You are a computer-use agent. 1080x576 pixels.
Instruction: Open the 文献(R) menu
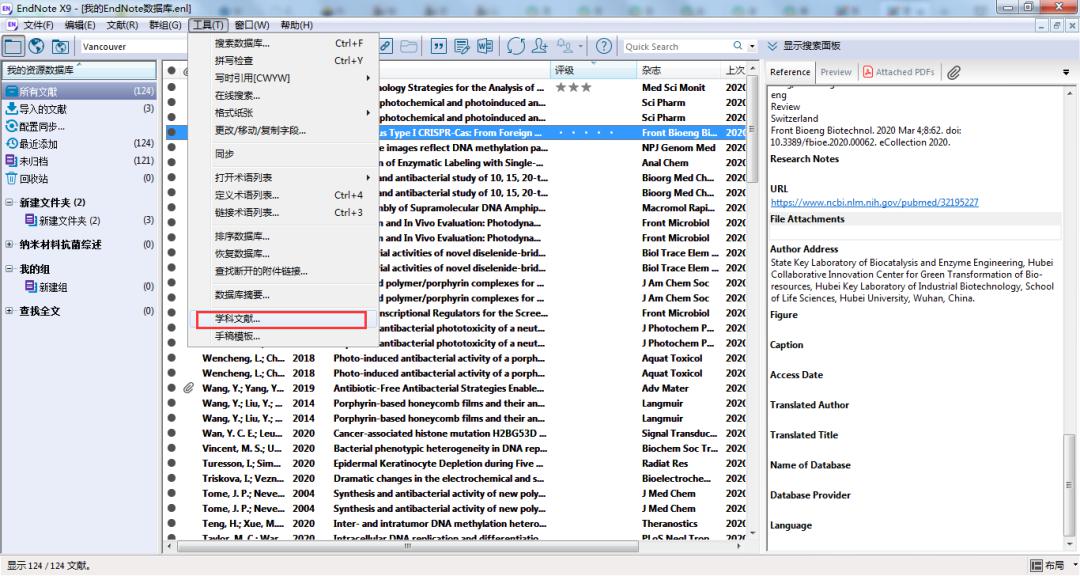point(122,25)
